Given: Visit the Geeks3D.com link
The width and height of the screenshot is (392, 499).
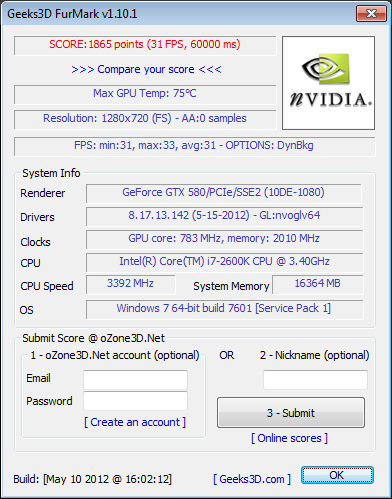Looking at the screenshot, I should [x=252, y=479].
